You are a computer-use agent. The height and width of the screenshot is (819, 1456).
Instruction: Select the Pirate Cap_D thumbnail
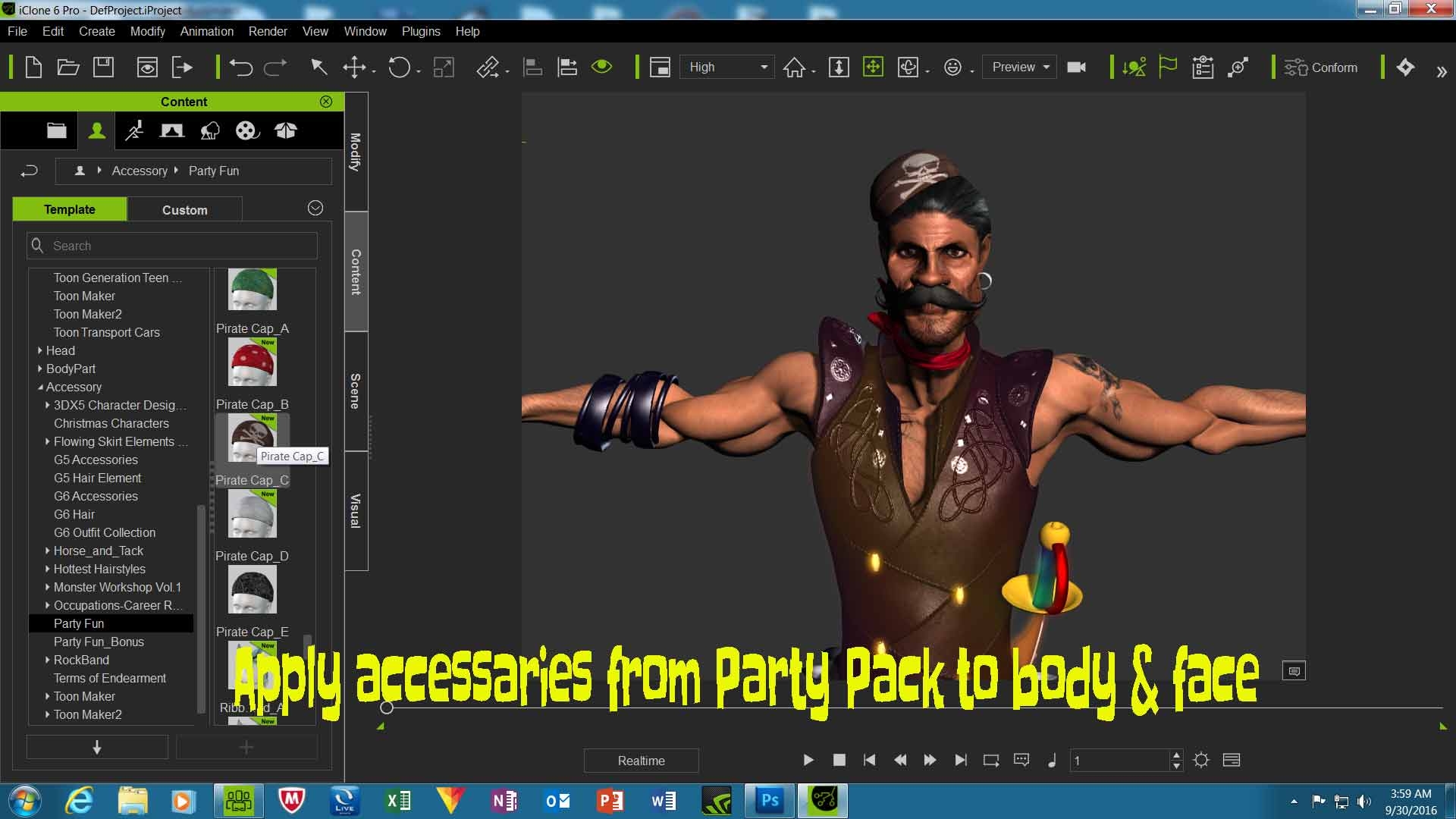coord(253,513)
